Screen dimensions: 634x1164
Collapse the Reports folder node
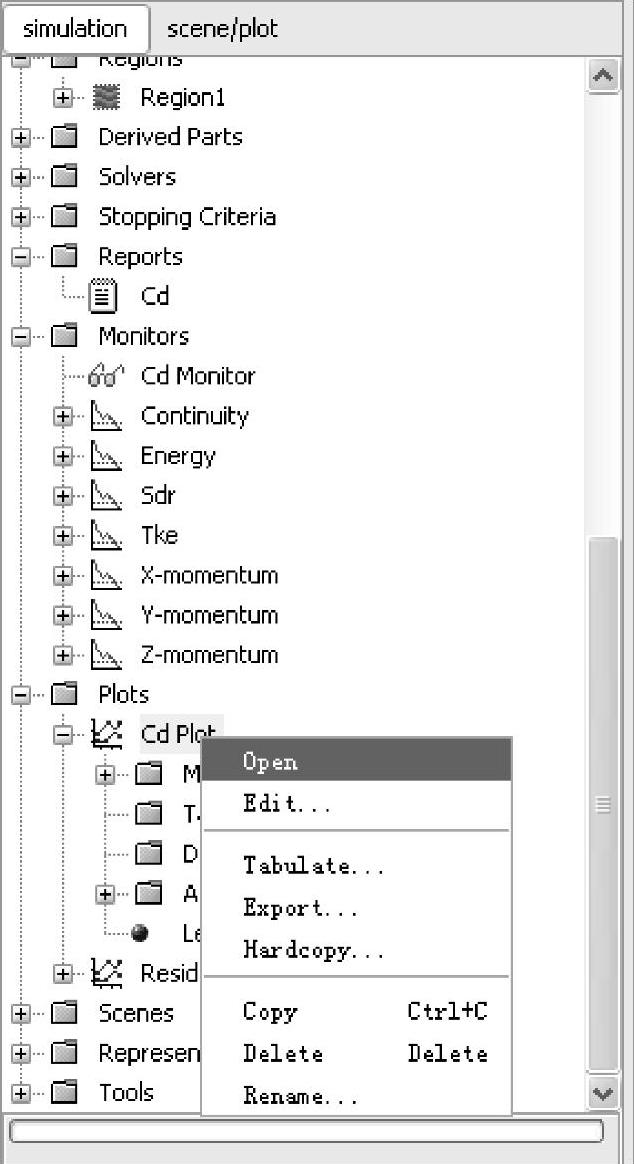click(22, 257)
